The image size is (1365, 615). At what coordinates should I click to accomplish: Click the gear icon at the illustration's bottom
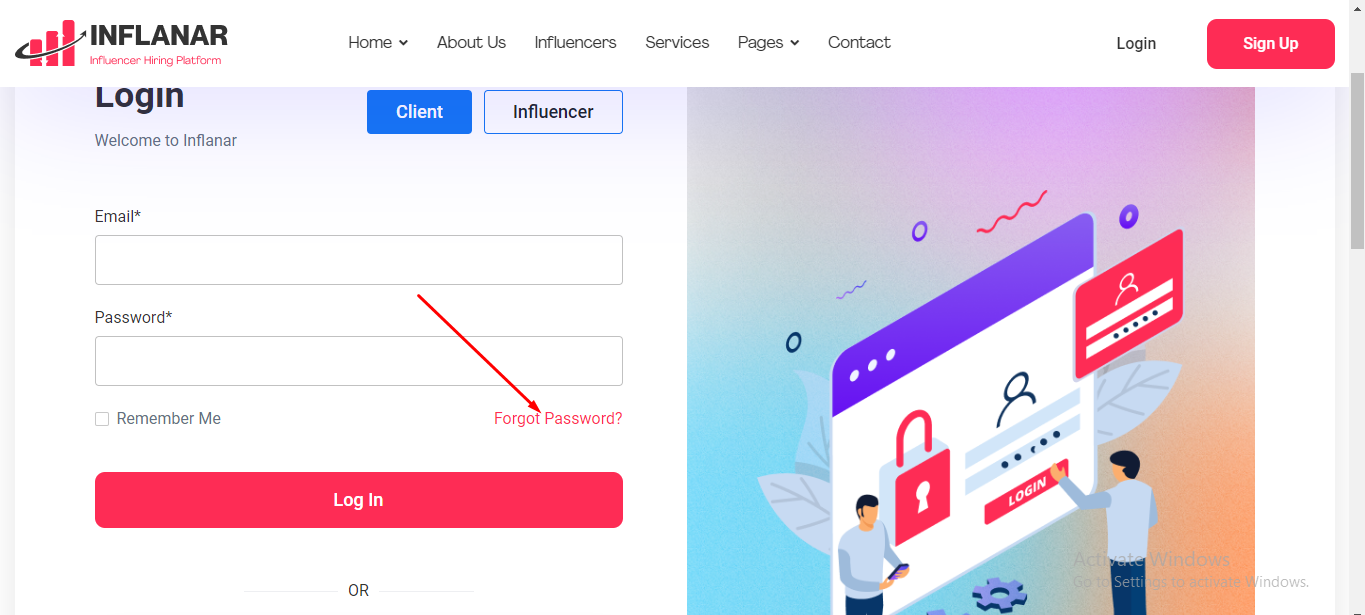999,595
